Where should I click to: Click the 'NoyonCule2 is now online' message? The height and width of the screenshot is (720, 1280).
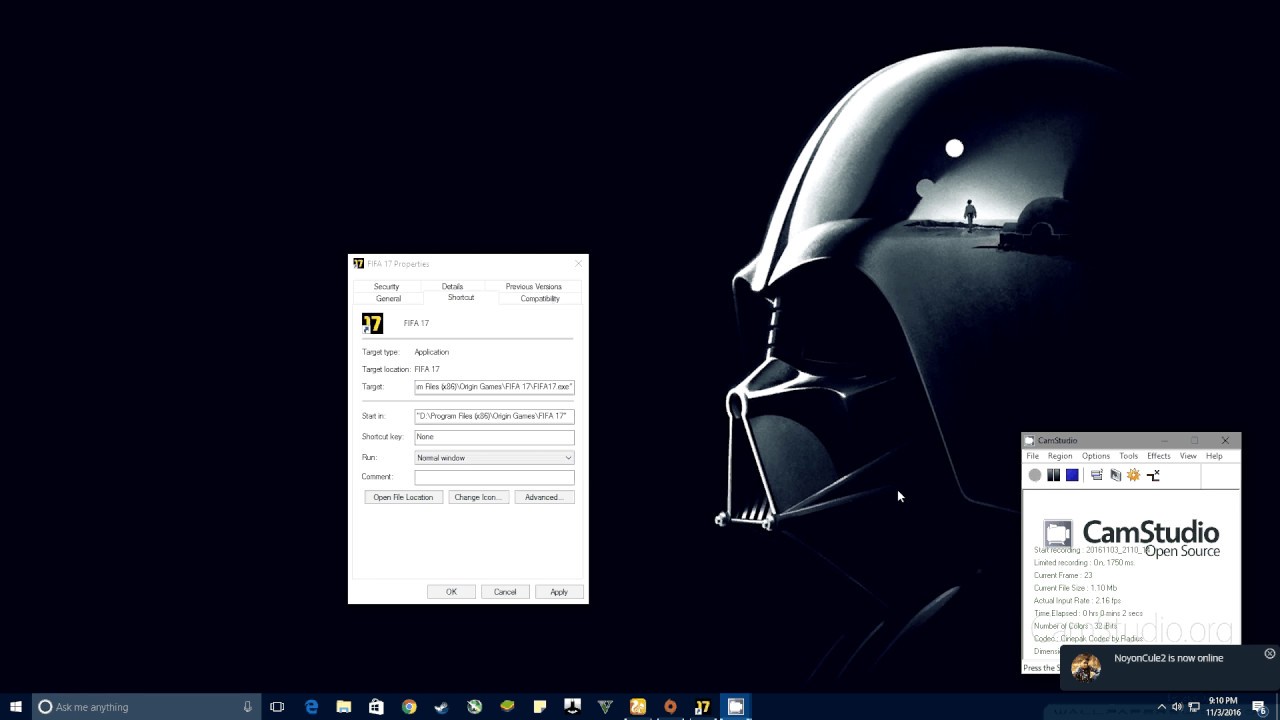point(1168,658)
